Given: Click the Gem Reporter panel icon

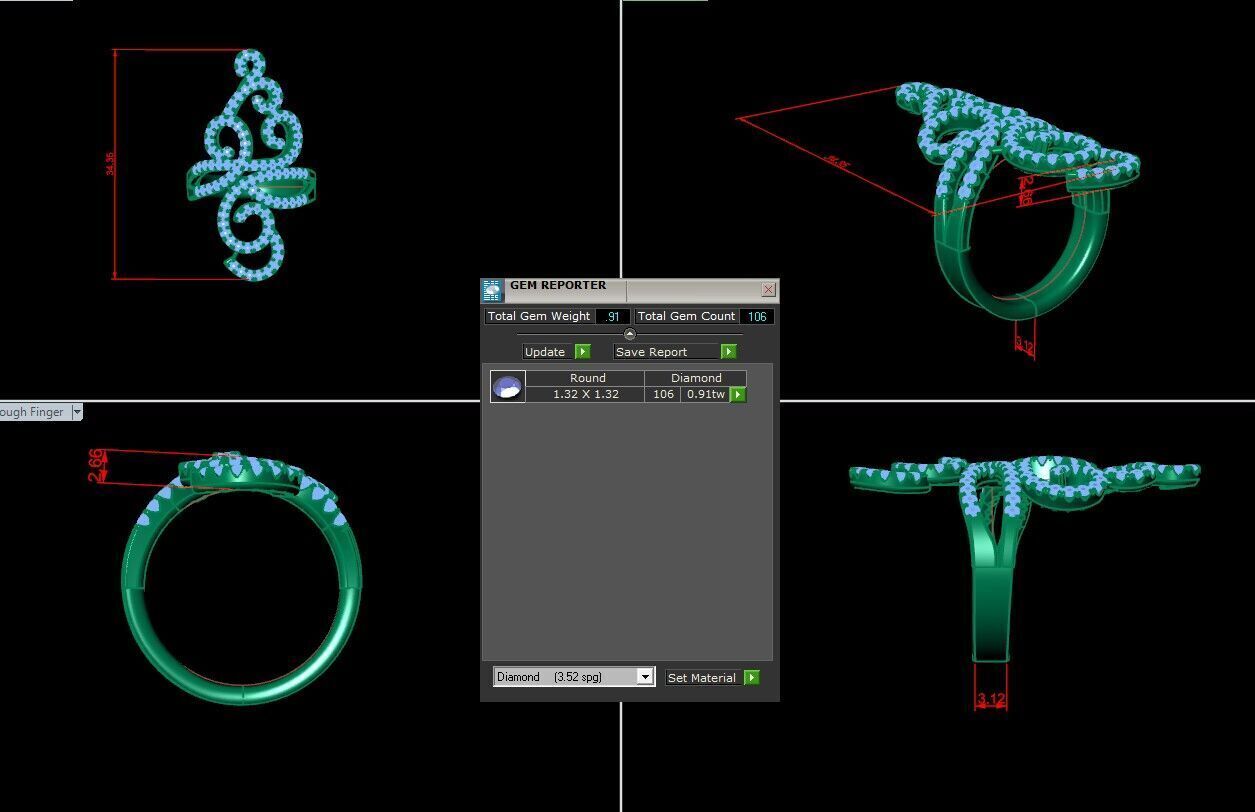Looking at the screenshot, I should (x=492, y=291).
